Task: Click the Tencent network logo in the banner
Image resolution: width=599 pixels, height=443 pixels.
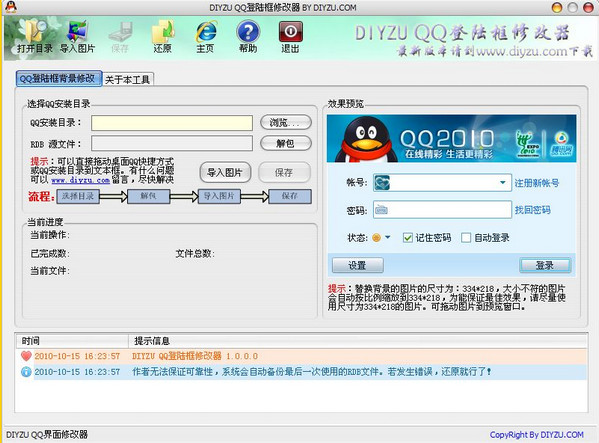Action: [561, 143]
